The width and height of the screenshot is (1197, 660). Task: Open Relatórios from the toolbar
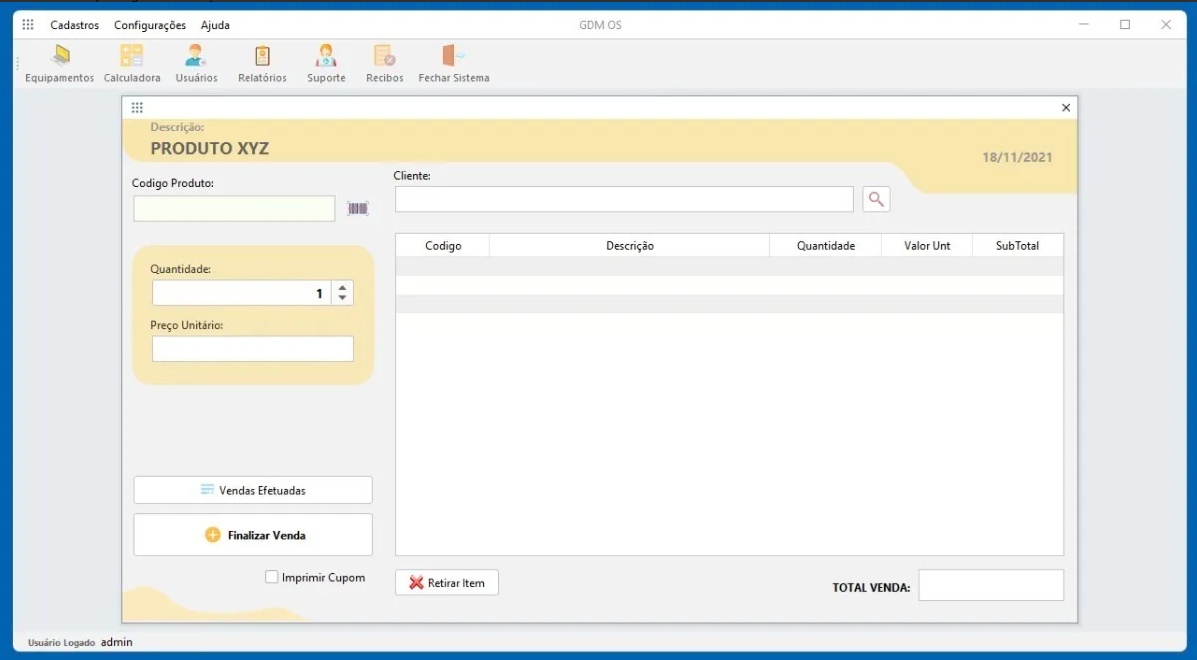[261, 62]
